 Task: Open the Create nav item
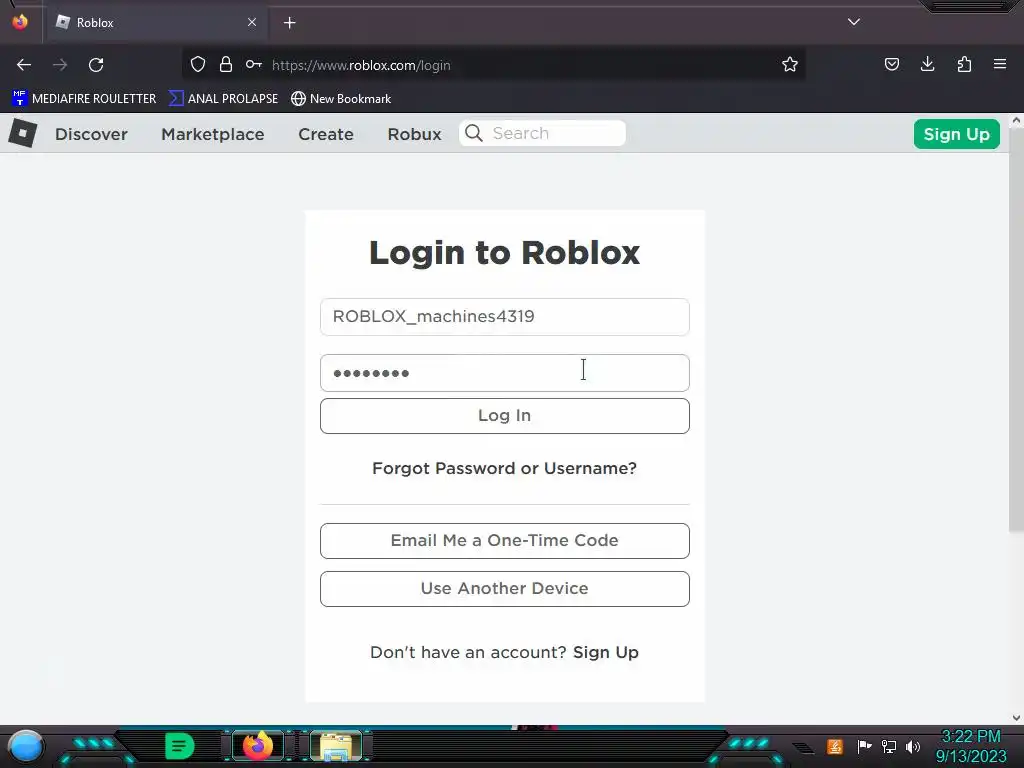click(326, 134)
